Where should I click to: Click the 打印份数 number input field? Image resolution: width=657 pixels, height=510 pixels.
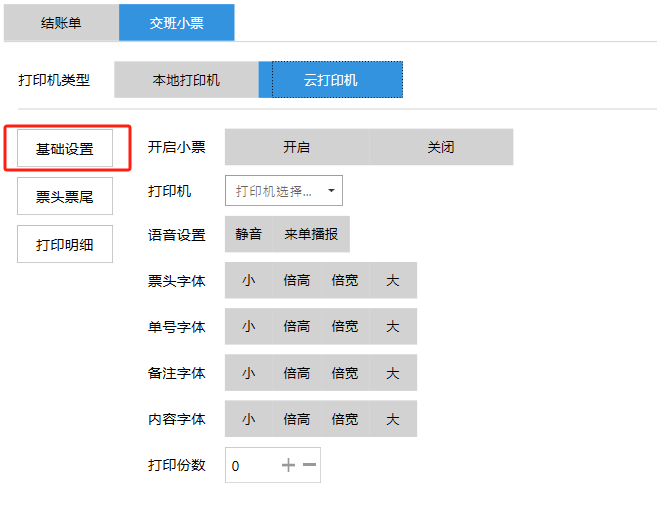[x=250, y=465]
